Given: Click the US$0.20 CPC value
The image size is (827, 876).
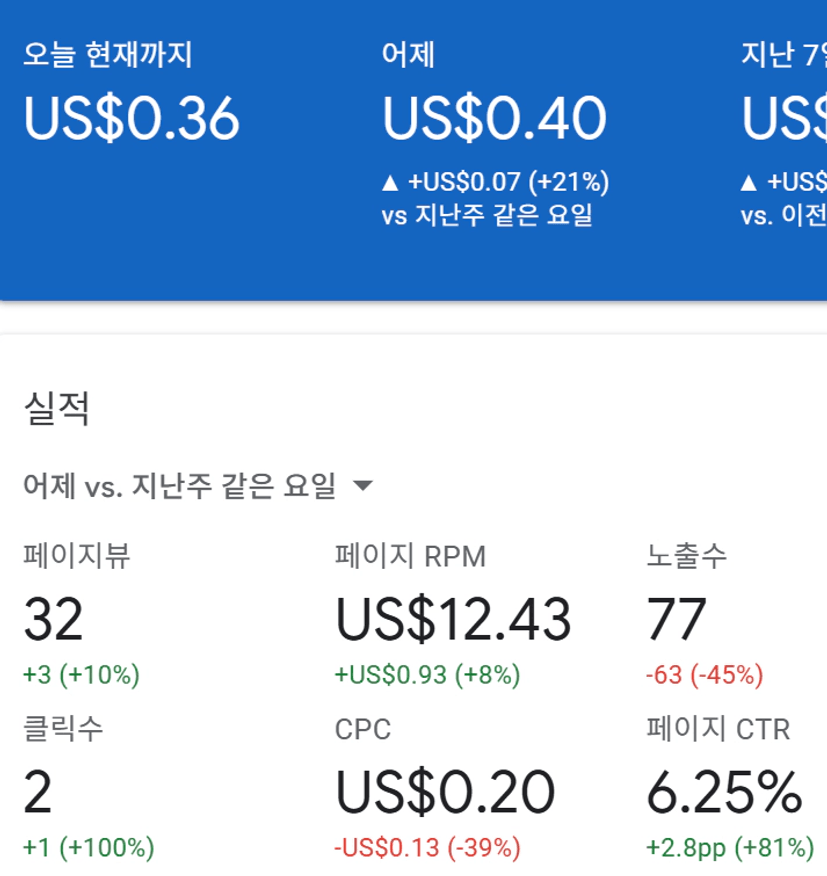Looking at the screenshot, I should tap(444, 793).
